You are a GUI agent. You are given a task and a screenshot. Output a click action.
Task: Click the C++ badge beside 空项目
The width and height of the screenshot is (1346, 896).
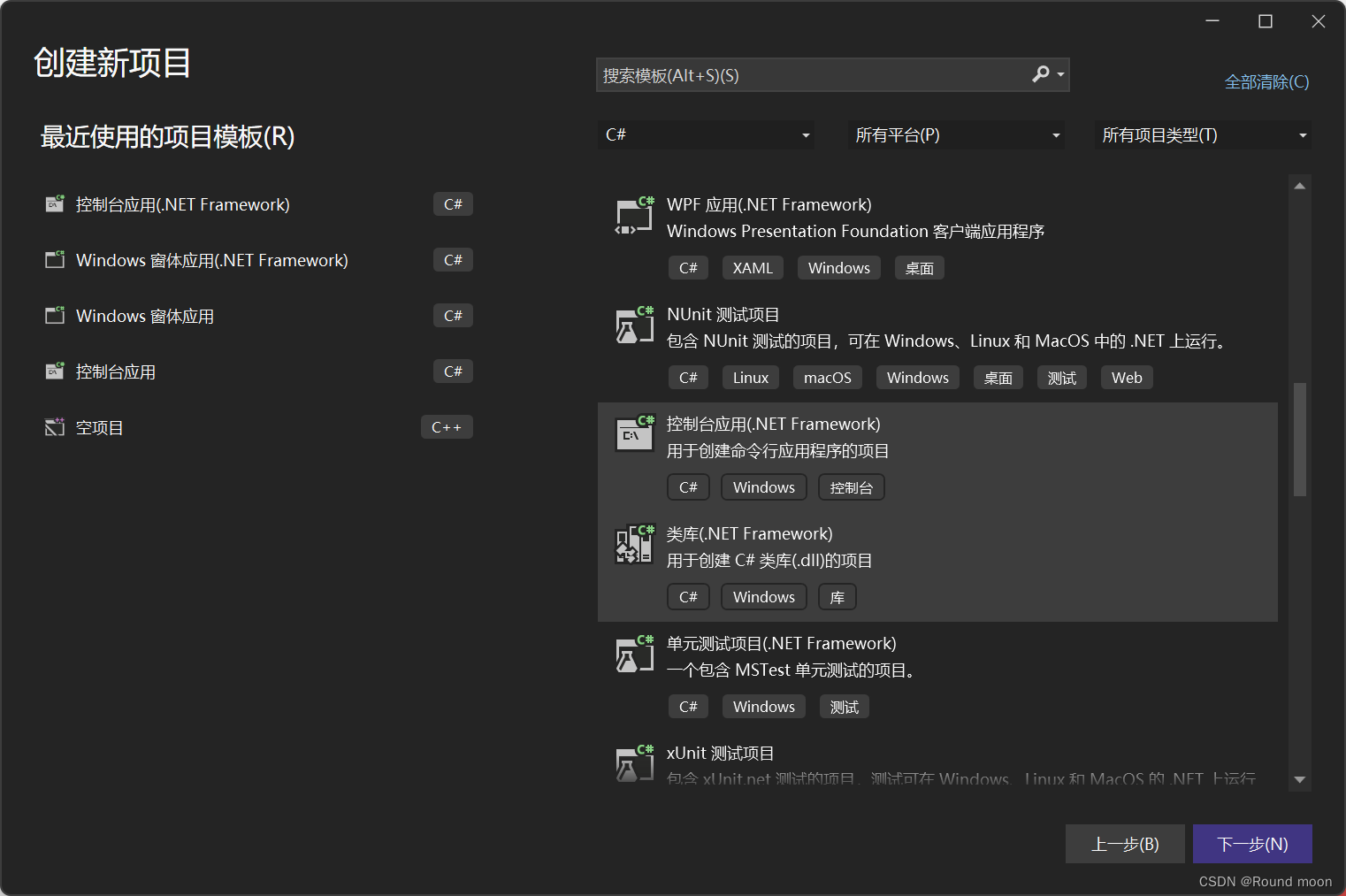pos(447,427)
